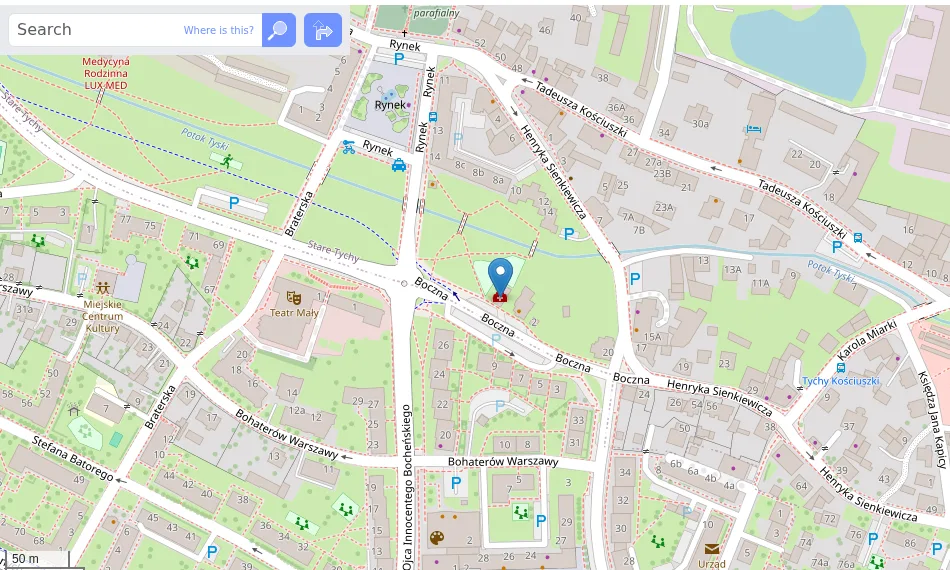Click the parking icon along Stare Tychy road

click(x=234, y=204)
